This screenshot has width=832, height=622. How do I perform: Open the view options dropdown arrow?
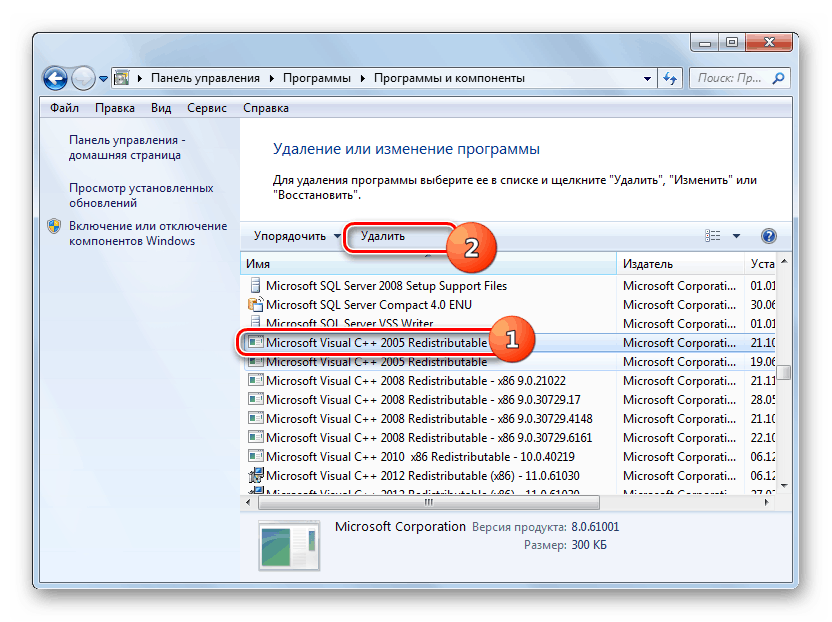[736, 236]
